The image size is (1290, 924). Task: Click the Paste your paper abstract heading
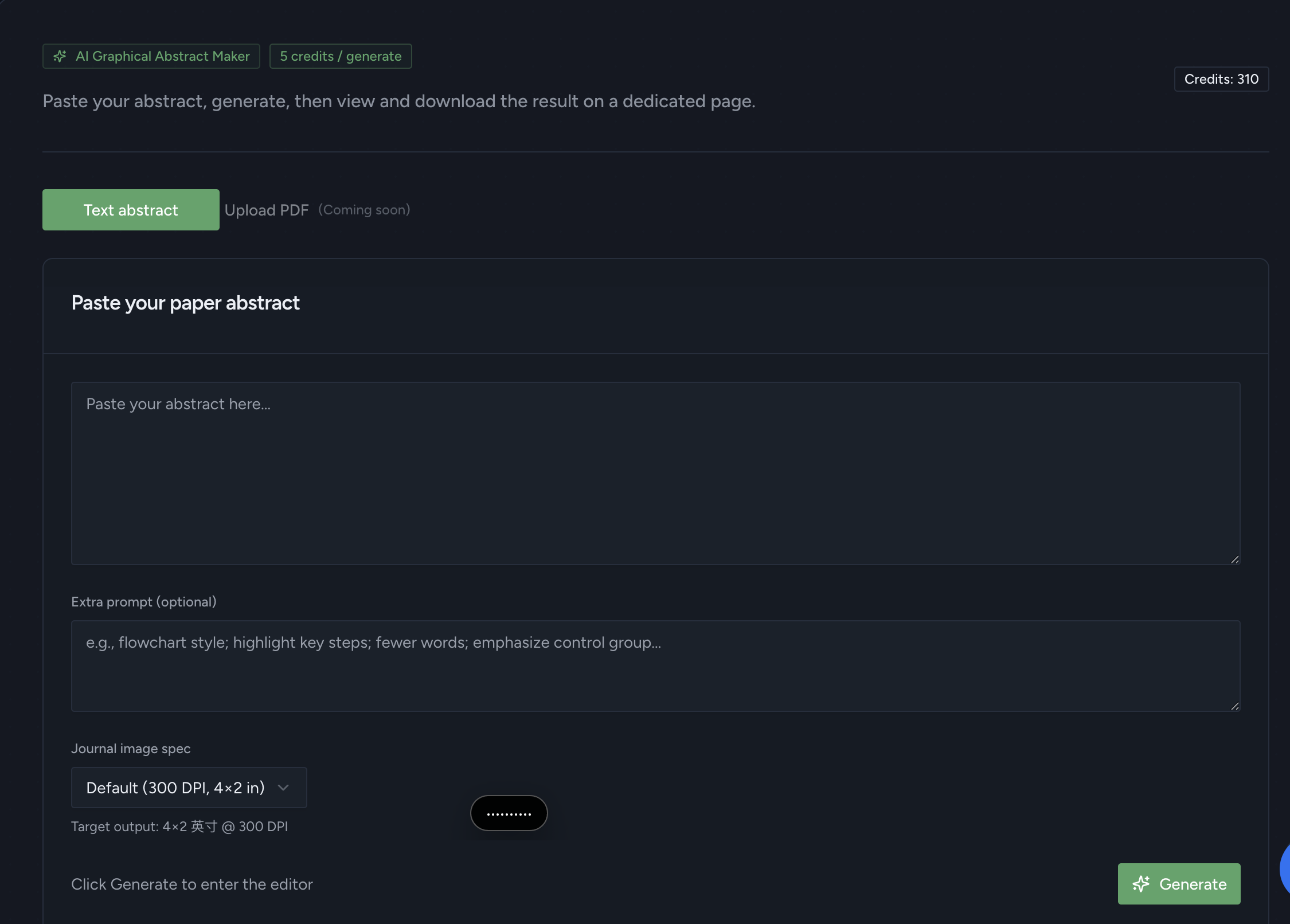[185, 303]
